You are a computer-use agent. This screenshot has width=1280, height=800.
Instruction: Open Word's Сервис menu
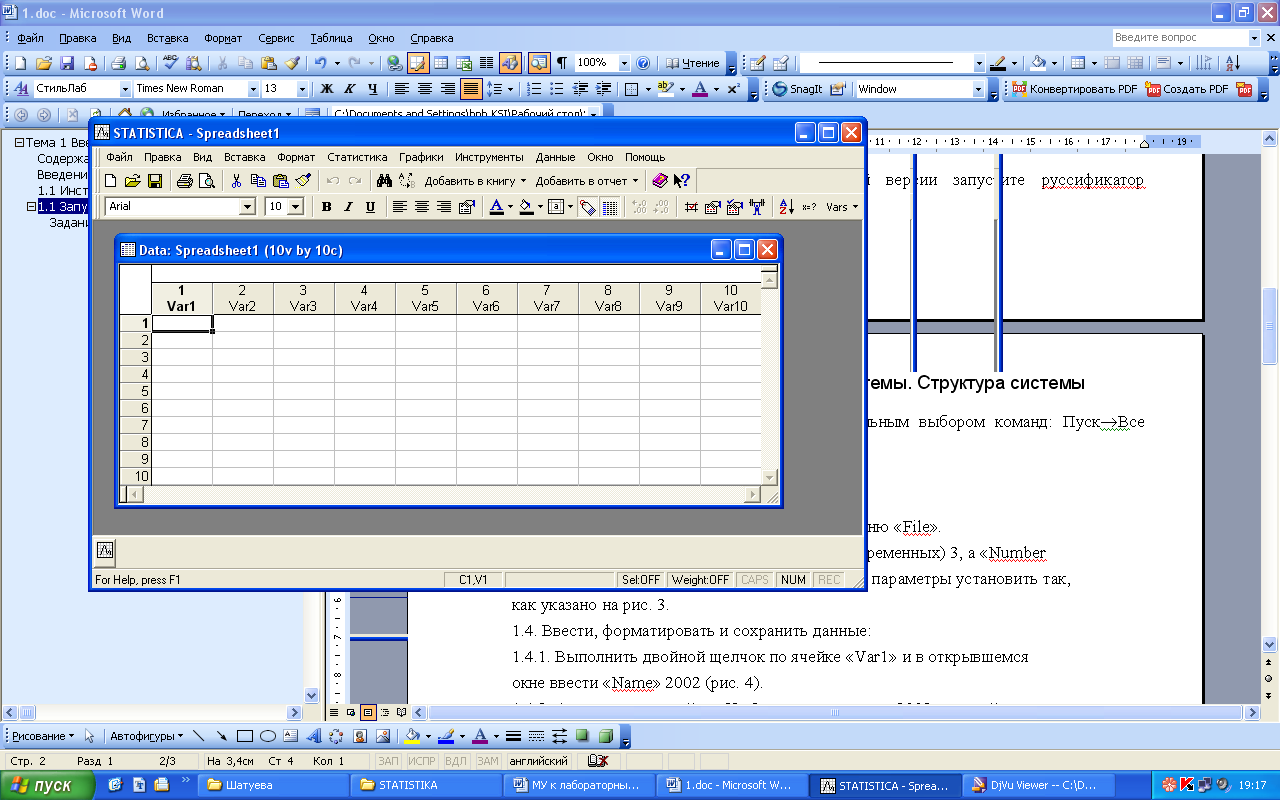pyautogui.click(x=276, y=38)
